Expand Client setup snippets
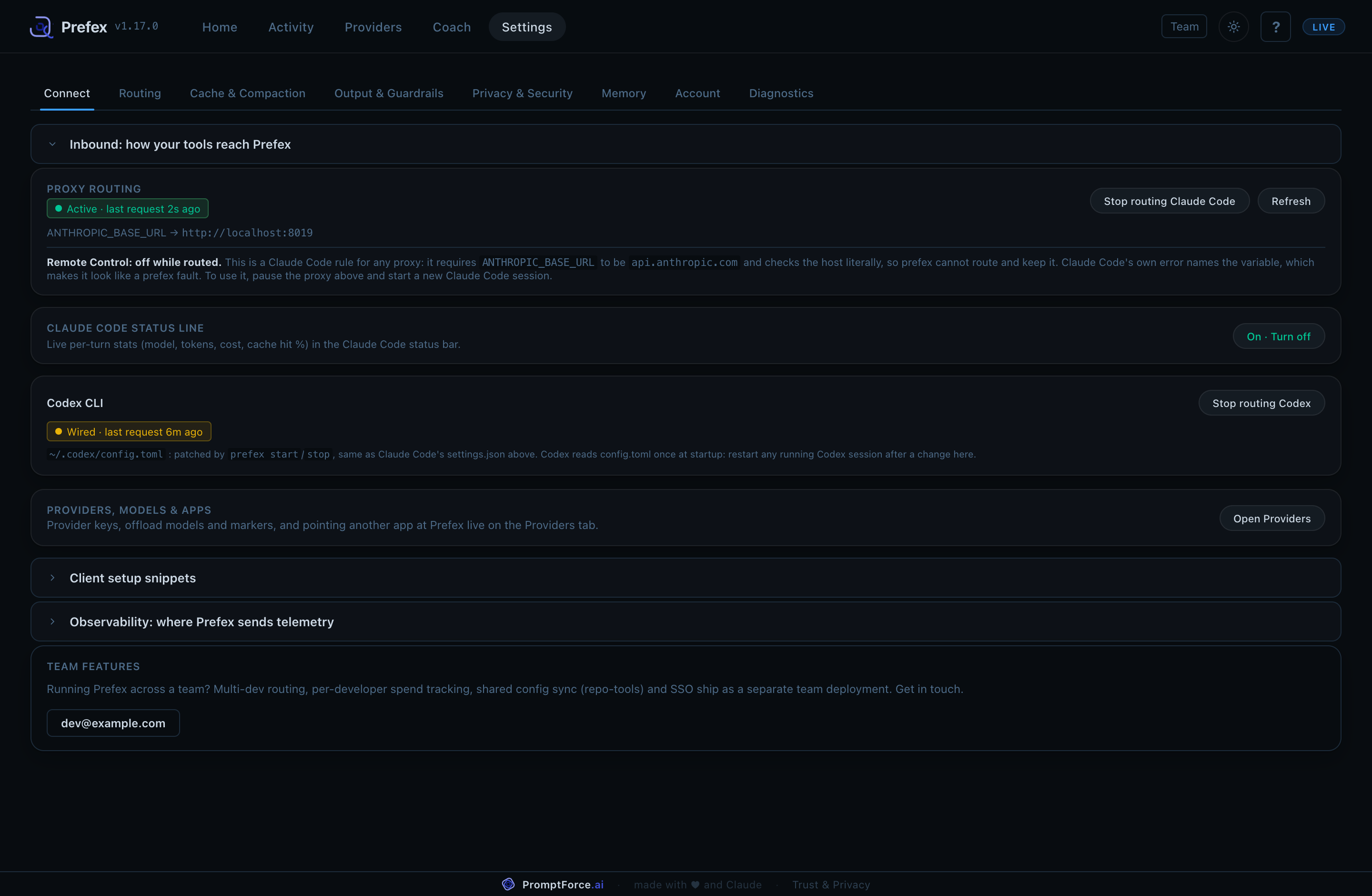 pos(686,578)
